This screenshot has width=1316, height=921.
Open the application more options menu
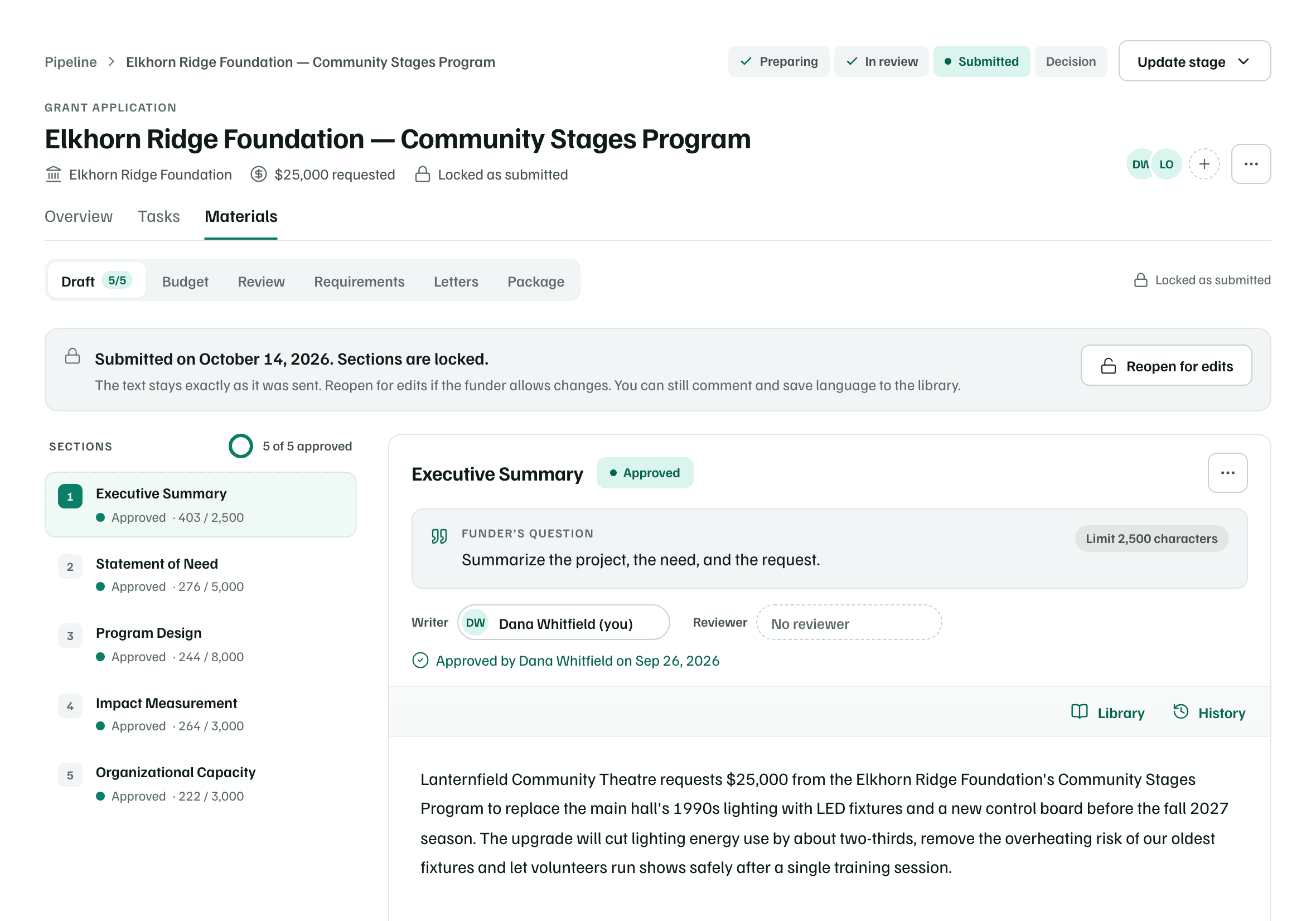click(1251, 164)
